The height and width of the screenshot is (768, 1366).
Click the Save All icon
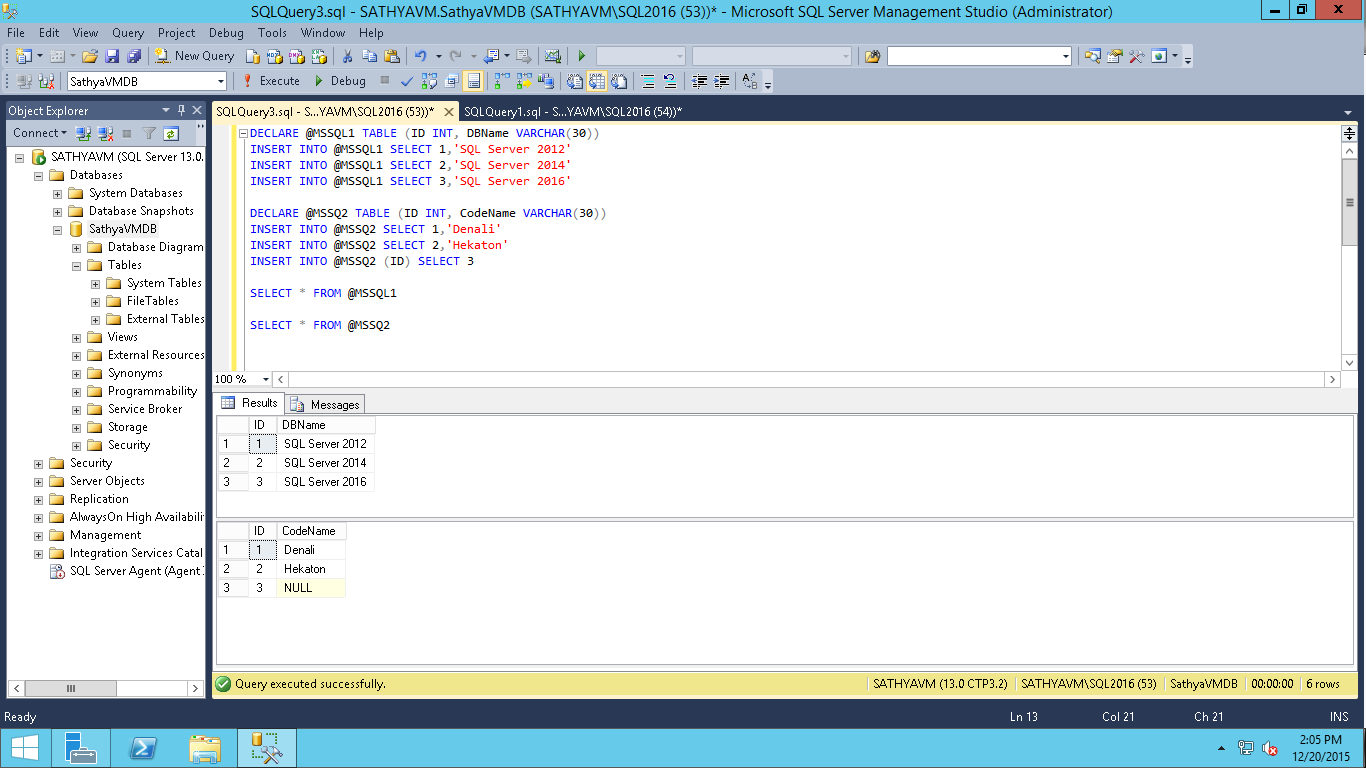pos(133,56)
